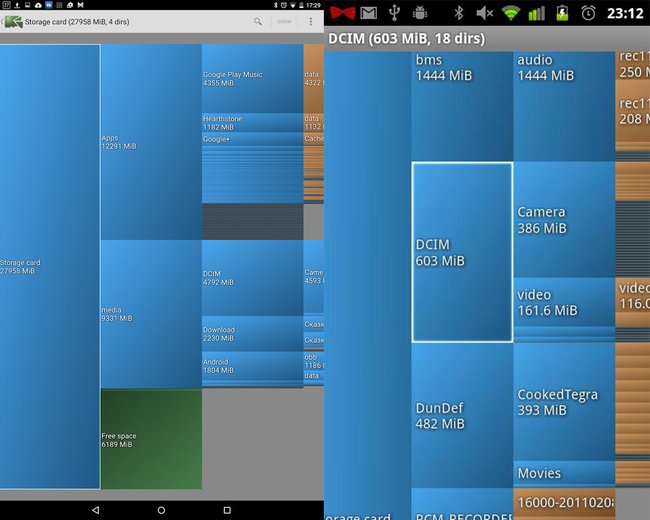Select the Hearthstone 1182 MiB block
Screen dimensions: 650x520
252,123
